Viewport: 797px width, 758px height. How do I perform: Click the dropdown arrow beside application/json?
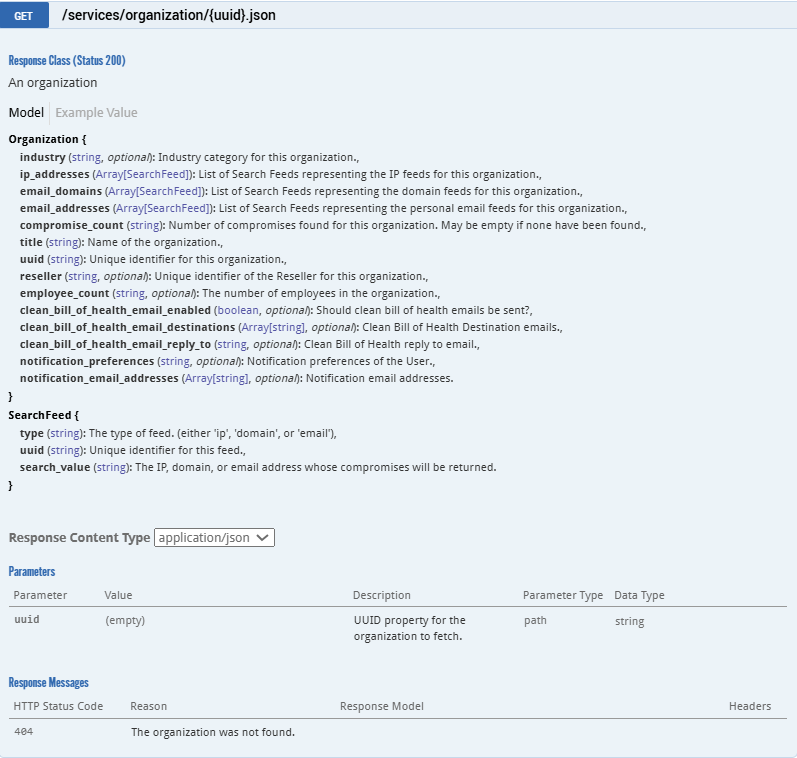coord(263,538)
